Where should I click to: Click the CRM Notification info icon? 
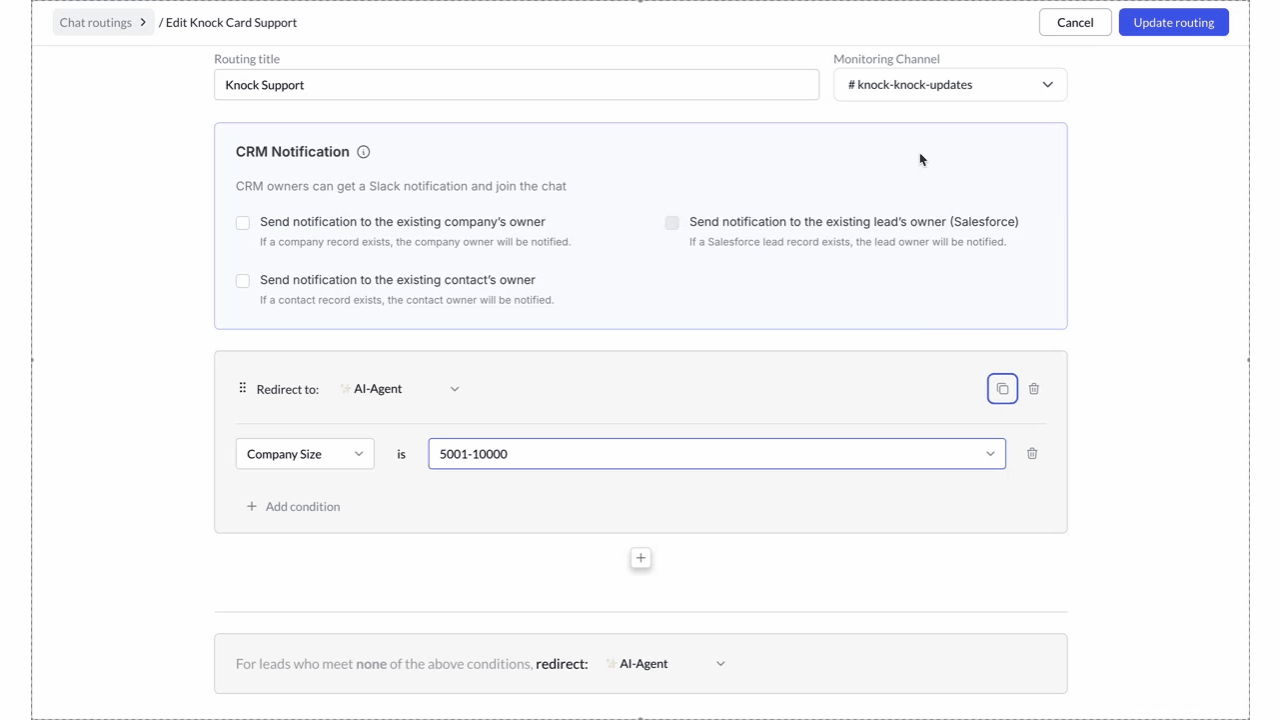click(363, 152)
